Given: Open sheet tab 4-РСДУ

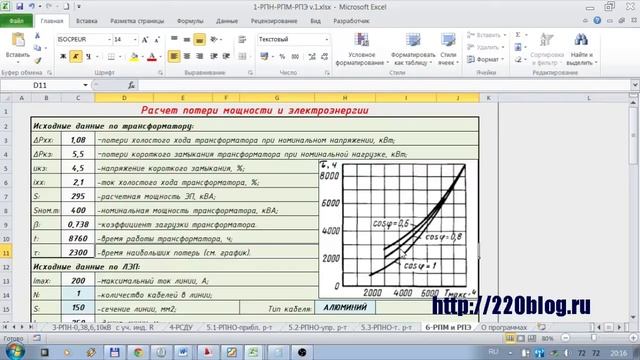Looking at the screenshot, I should click(181, 327).
